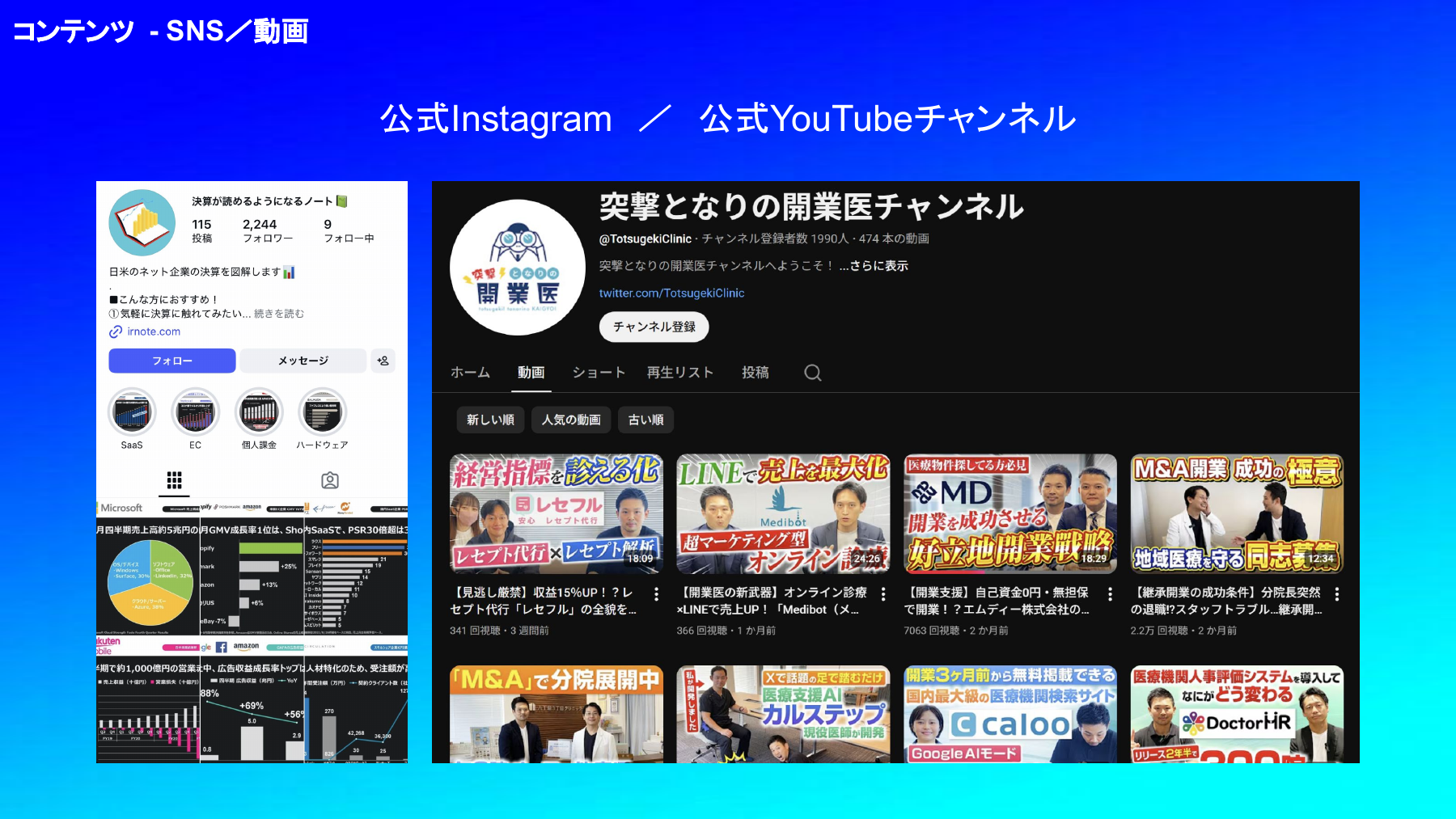The width and height of the screenshot is (1456, 819).
Task: Select the Instagram grid posts icon
Action: [174, 480]
